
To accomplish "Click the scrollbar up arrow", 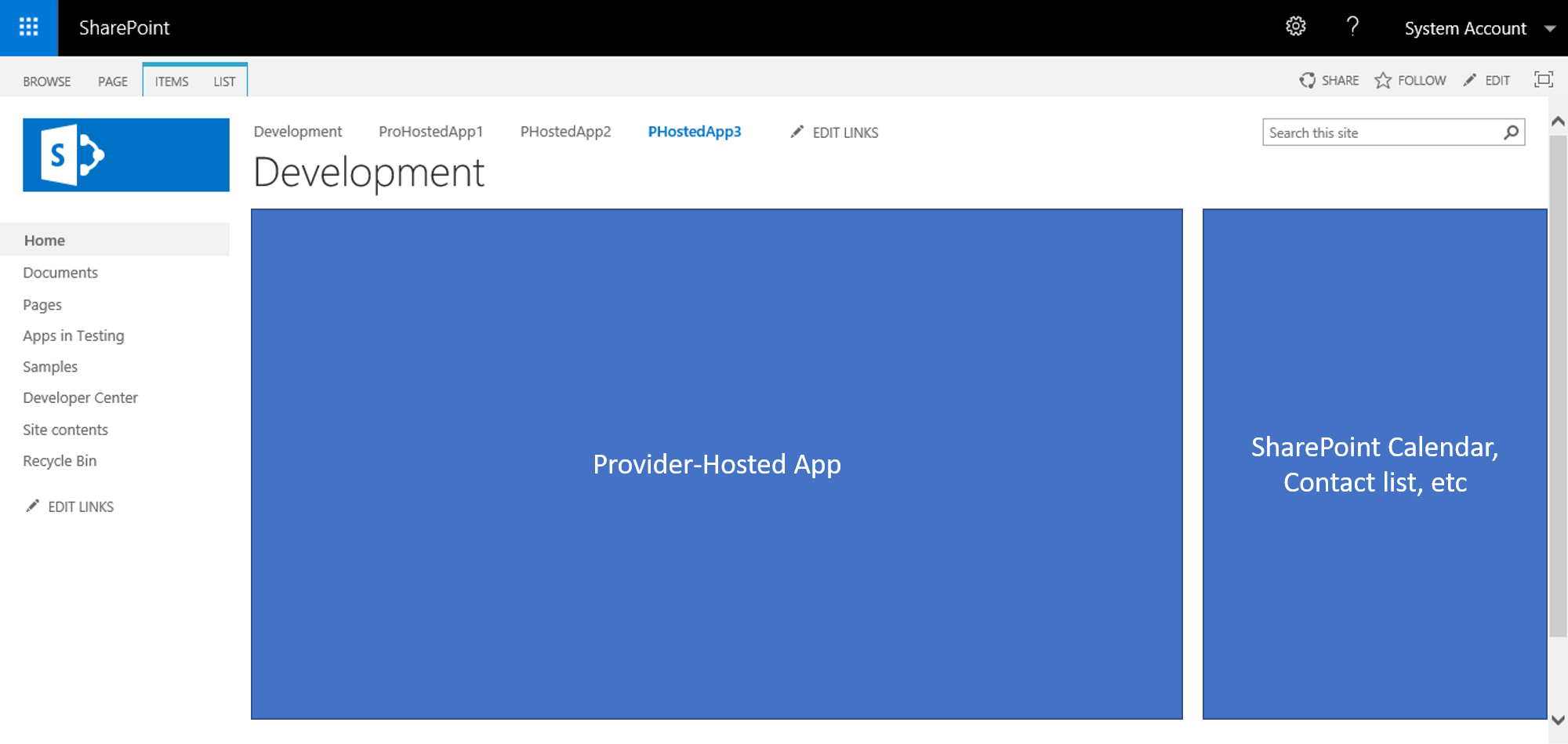I will (x=1558, y=121).
